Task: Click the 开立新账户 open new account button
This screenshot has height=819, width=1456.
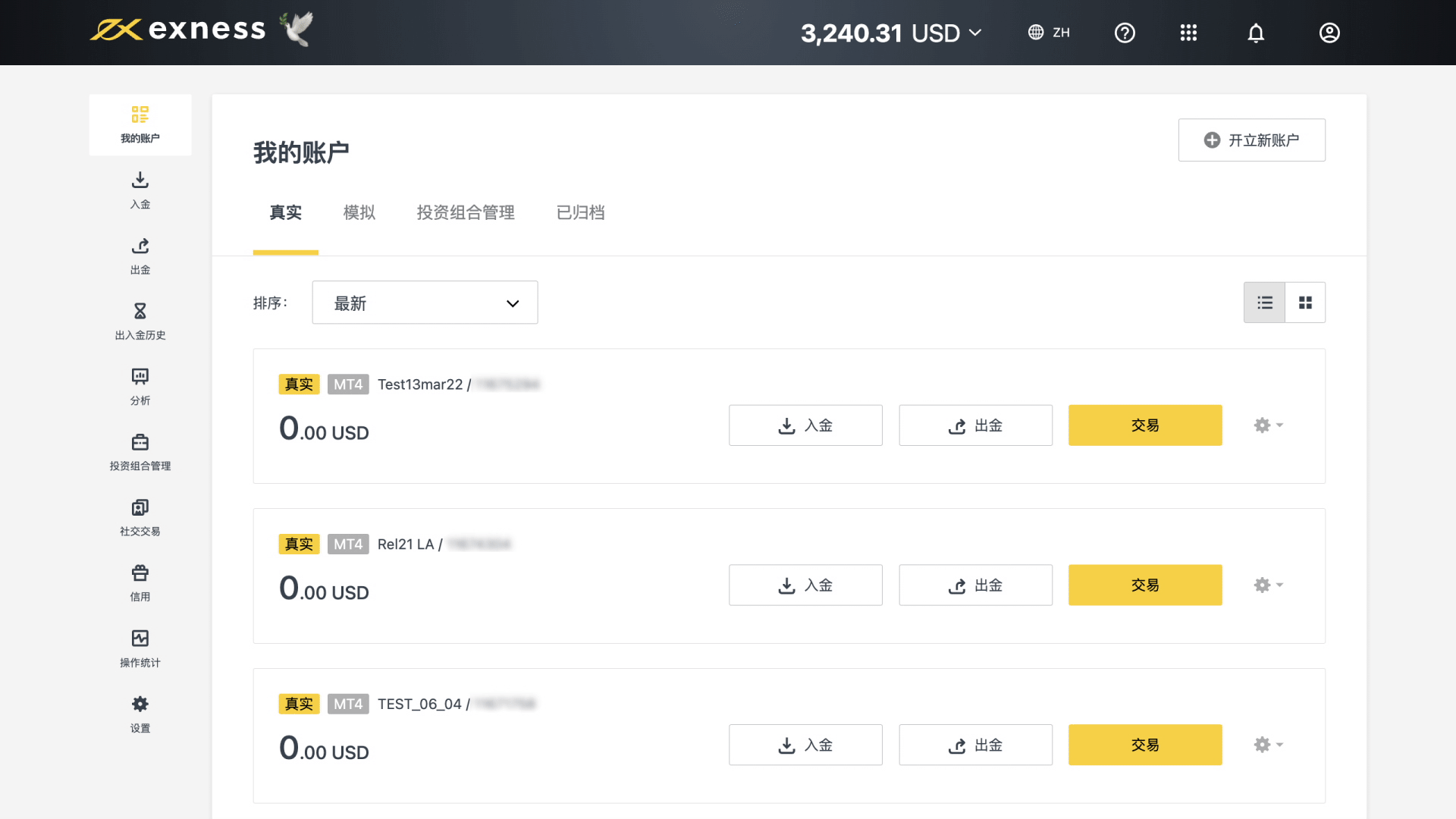Action: (x=1251, y=140)
